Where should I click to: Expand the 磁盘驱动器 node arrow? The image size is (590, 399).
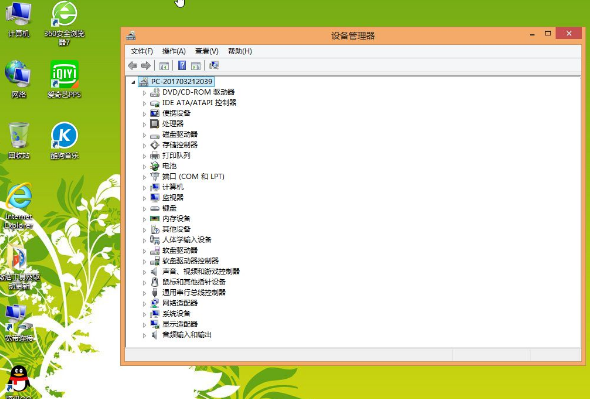pyautogui.click(x=144, y=135)
